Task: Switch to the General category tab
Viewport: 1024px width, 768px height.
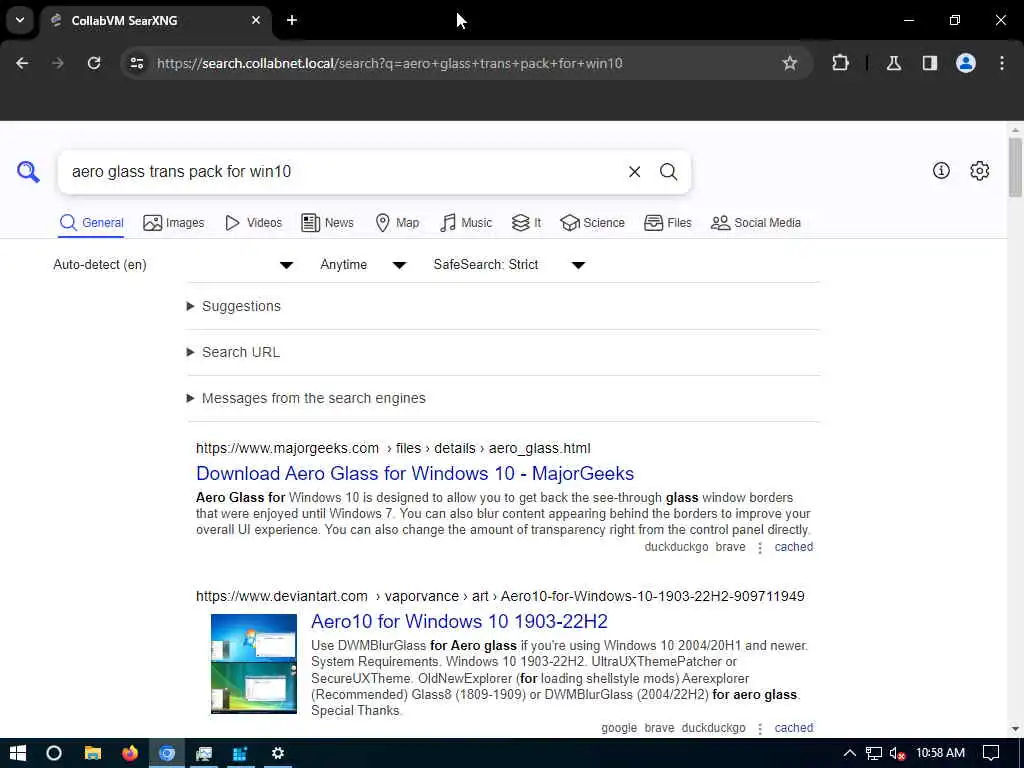Action: point(91,223)
